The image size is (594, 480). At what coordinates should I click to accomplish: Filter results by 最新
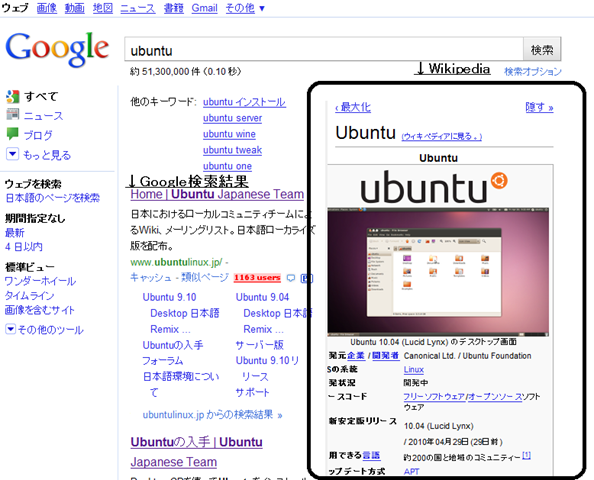[14, 232]
